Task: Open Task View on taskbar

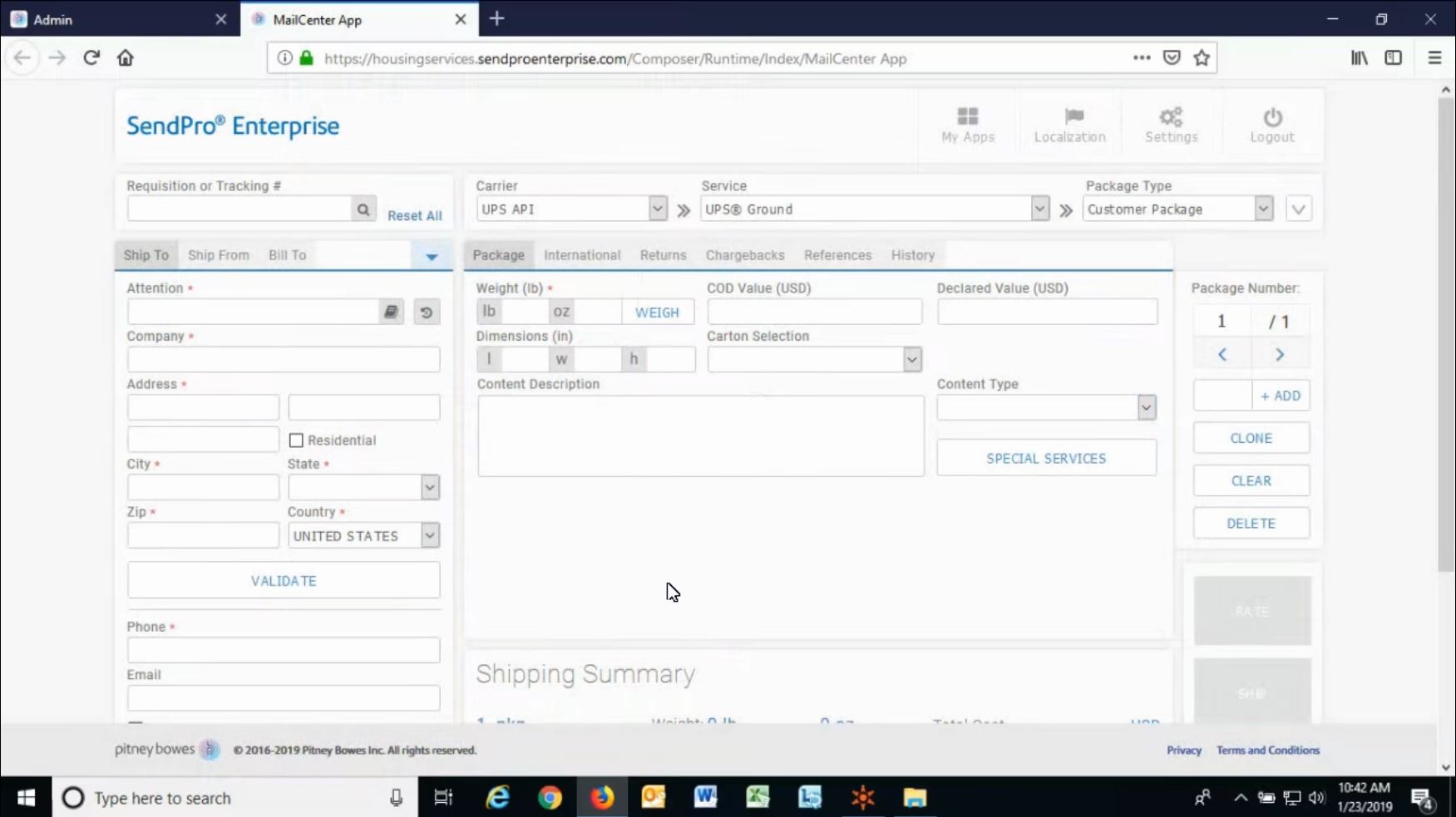Action: point(443,798)
